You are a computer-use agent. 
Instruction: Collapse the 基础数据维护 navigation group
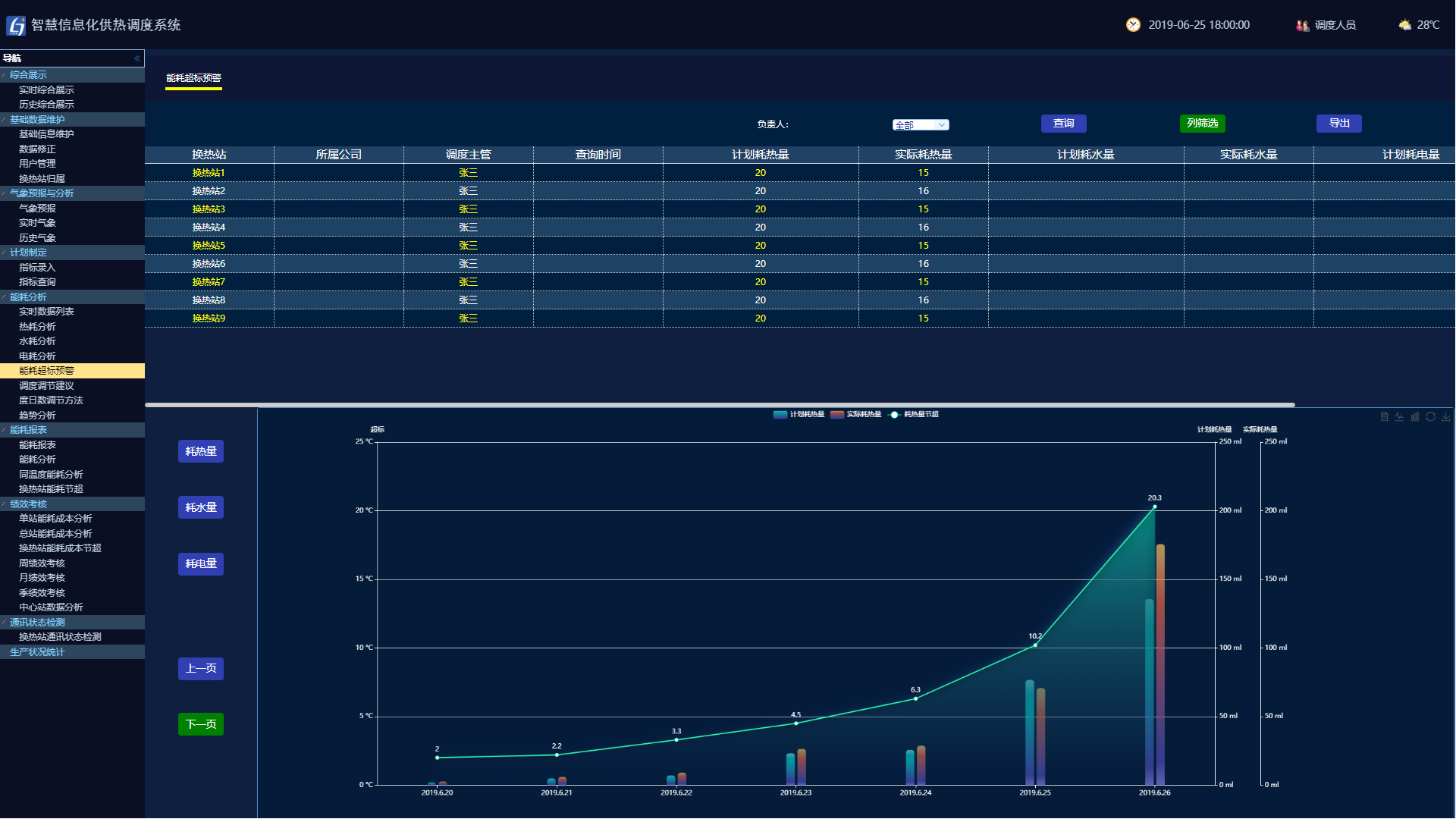(72, 120)
